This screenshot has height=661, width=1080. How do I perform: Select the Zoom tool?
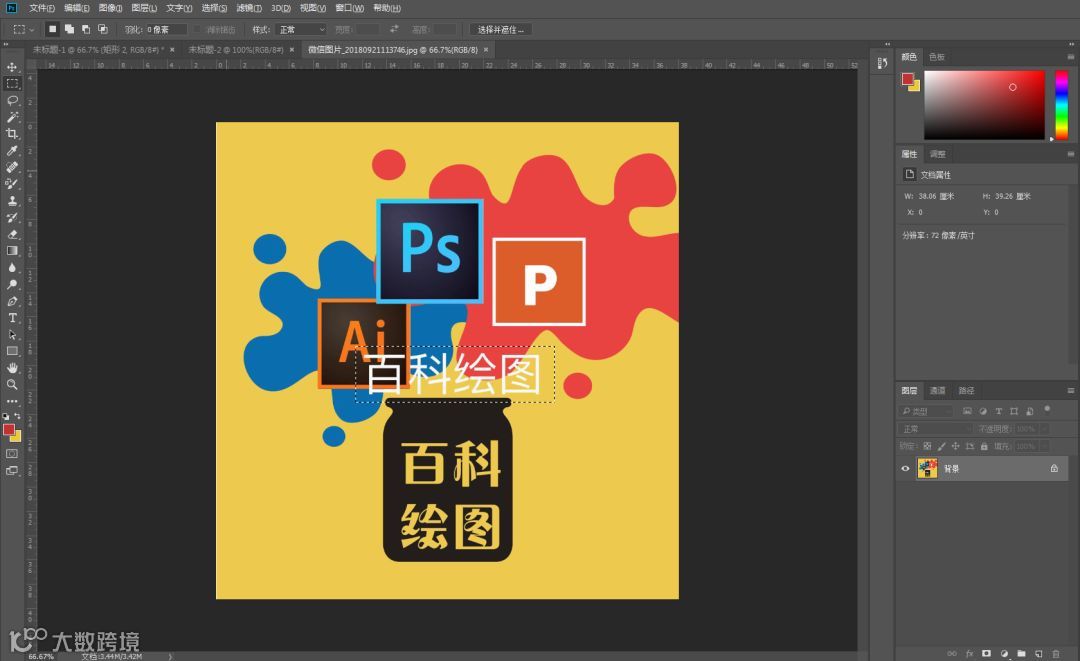12,384
